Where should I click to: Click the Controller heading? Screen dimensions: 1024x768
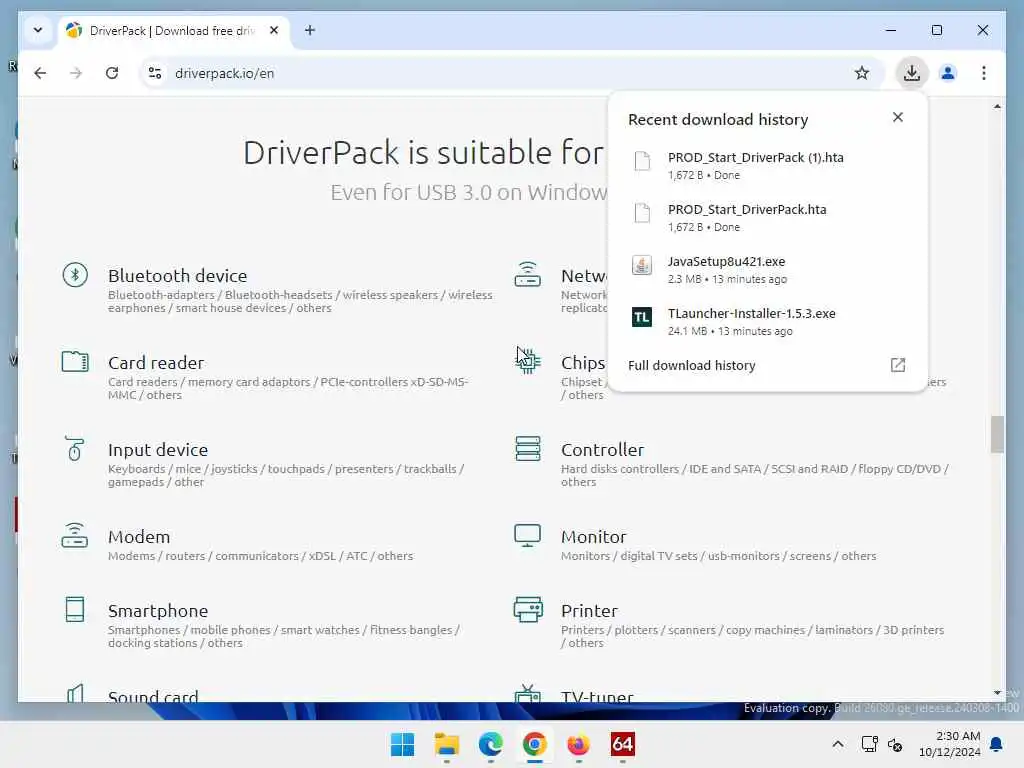(603, 449)
